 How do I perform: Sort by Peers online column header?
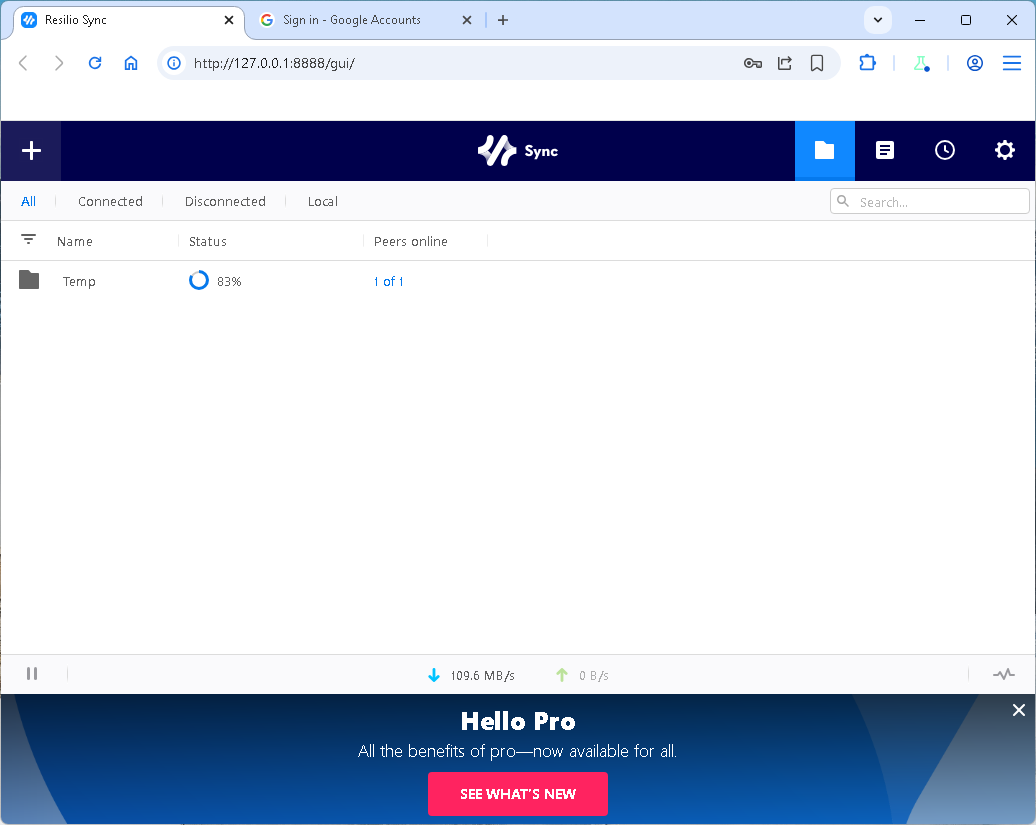pyautogui.click(x=410, y=242)
